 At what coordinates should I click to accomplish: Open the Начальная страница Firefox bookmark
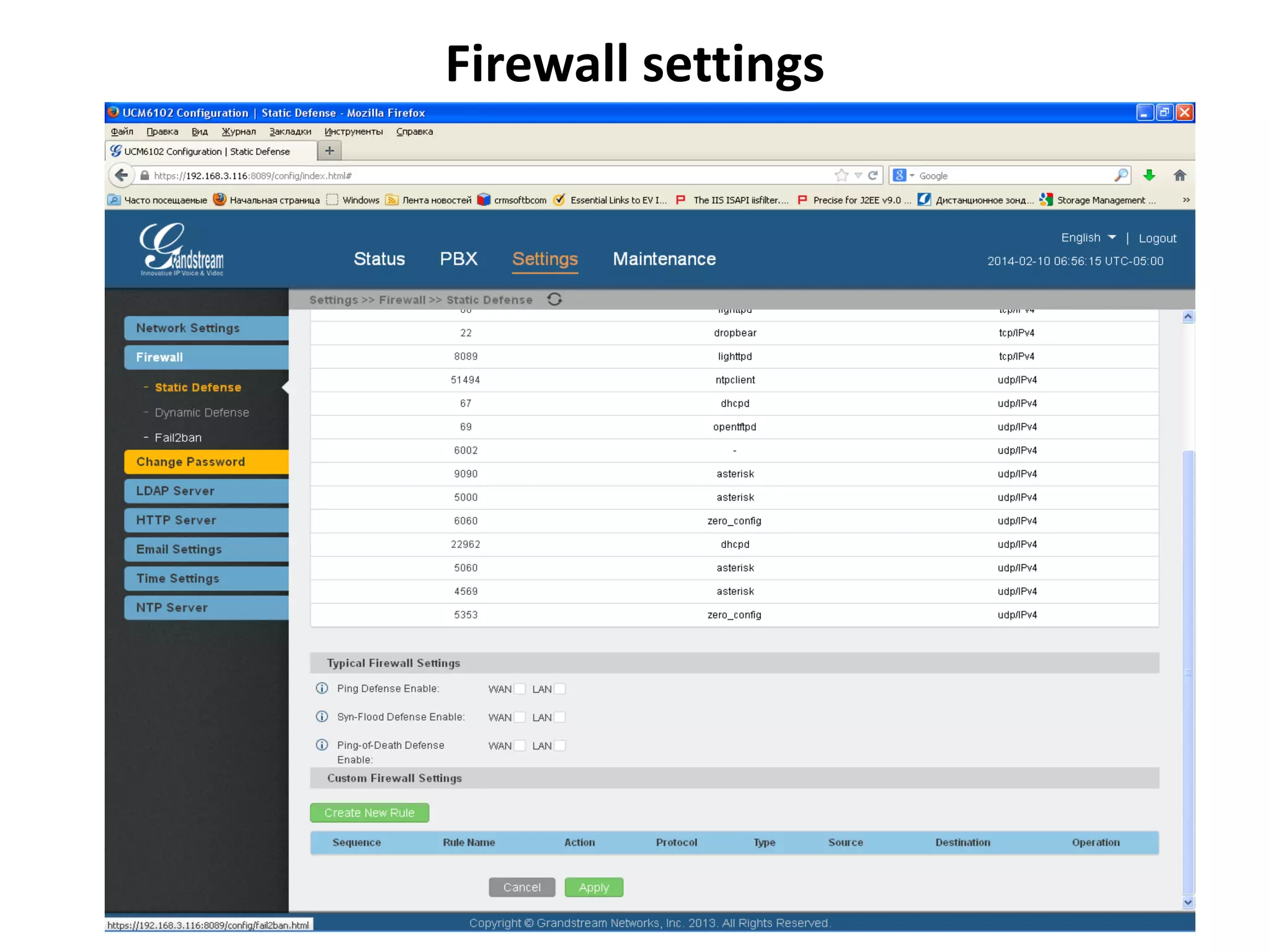(267, 200)
